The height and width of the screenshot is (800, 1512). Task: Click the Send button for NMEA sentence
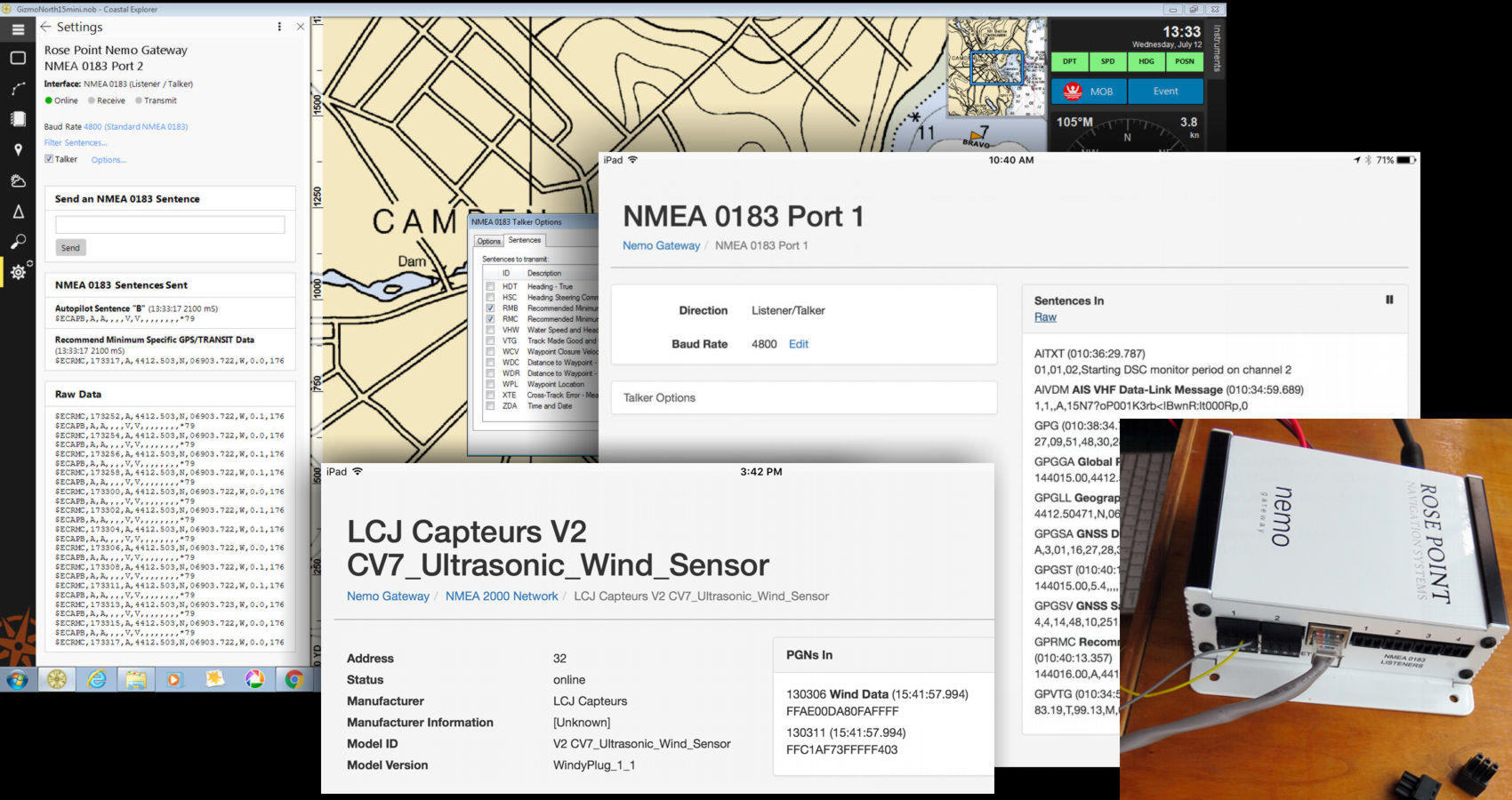click(70, 248)
